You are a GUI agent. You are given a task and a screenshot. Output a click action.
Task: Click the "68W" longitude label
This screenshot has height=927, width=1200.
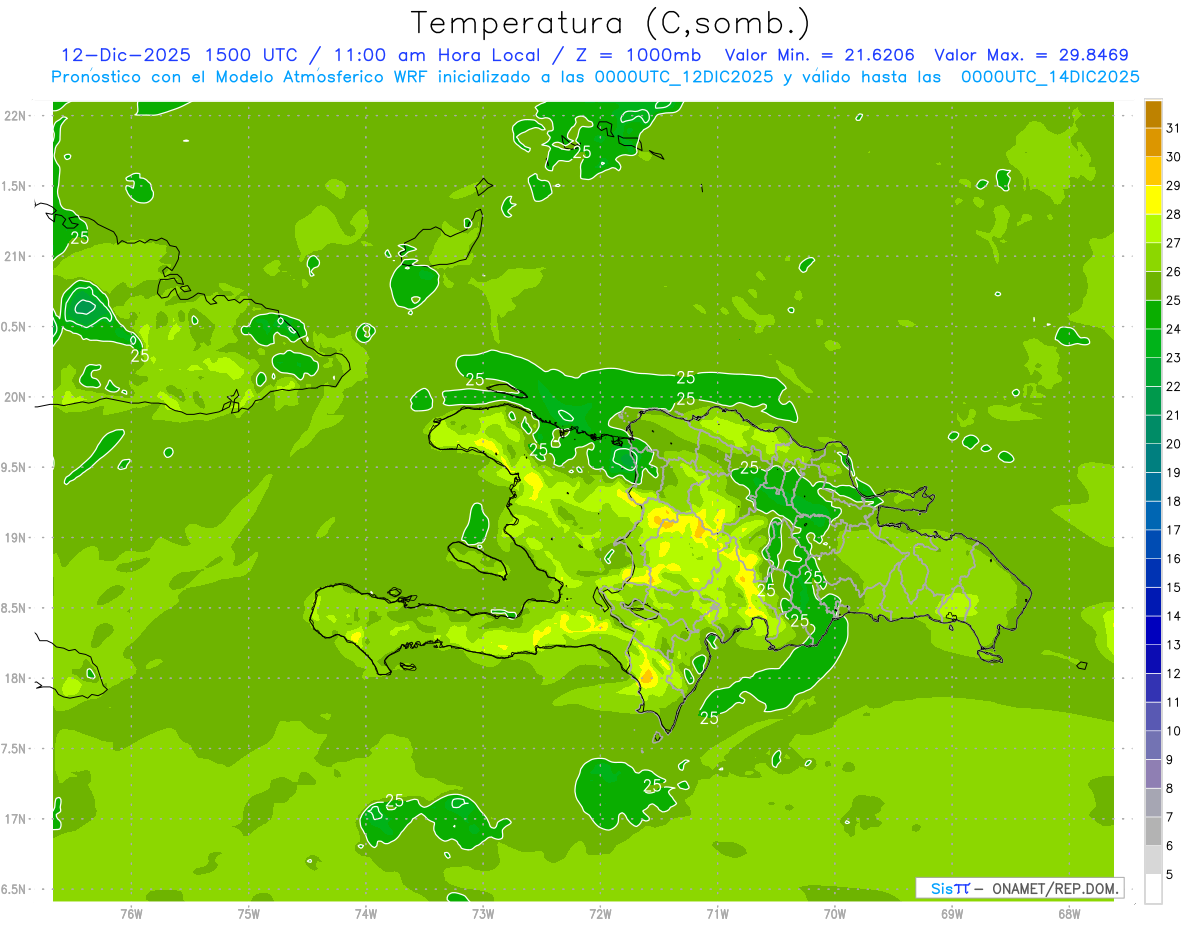1069,914
